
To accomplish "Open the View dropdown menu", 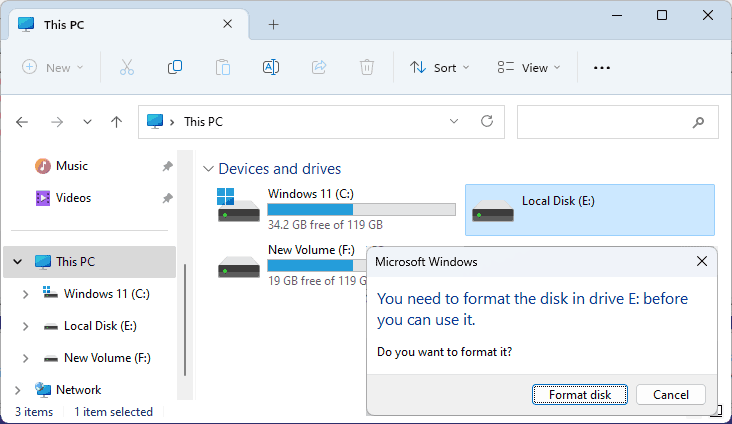I will click(x=529, y=67).
